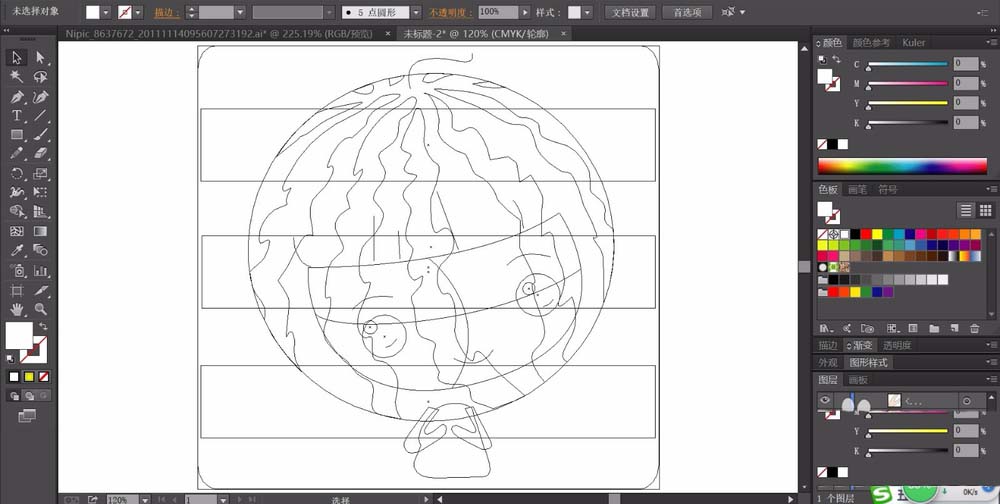Viewport: 1000px width, 504px height.
Task: Select the Gradient tool in toolbox
Action: 40,231
